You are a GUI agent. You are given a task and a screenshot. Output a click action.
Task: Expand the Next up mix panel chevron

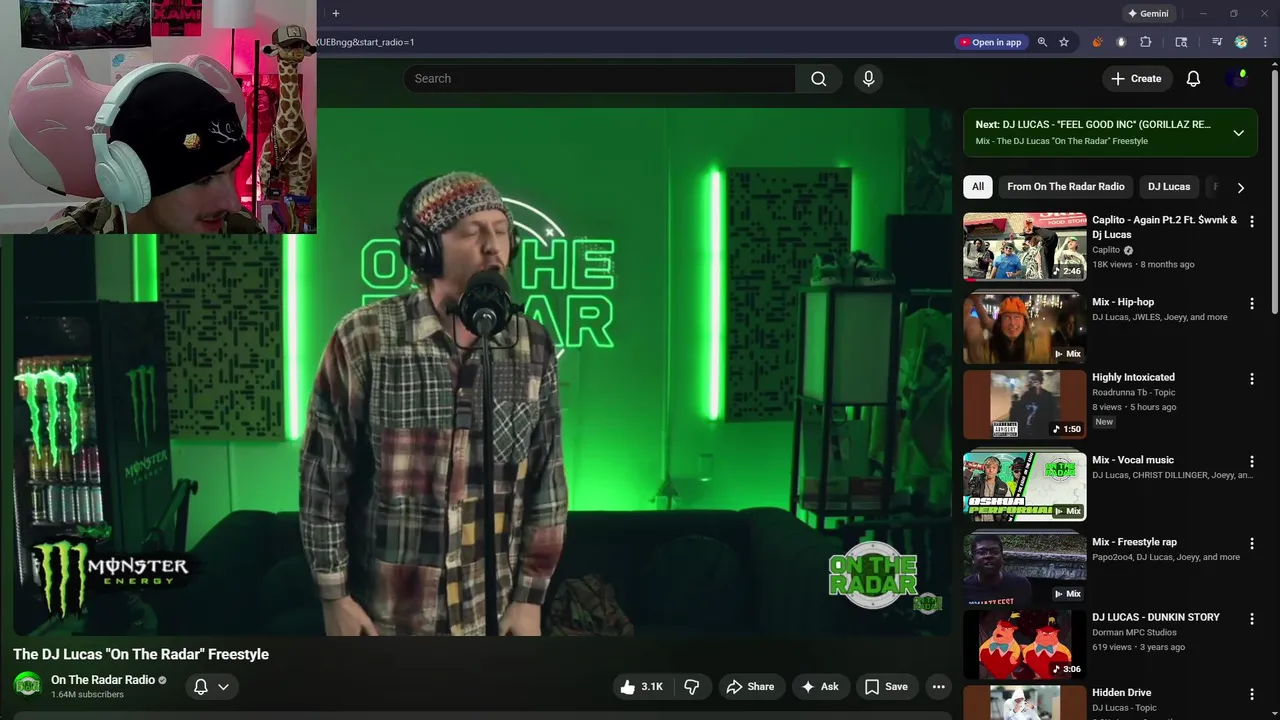pos(1238,133)
